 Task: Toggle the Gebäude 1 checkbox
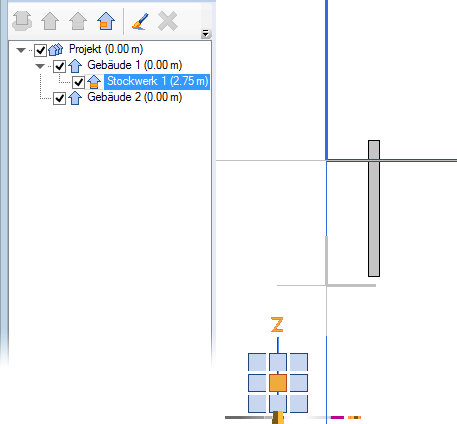click(x=59, y=66)
